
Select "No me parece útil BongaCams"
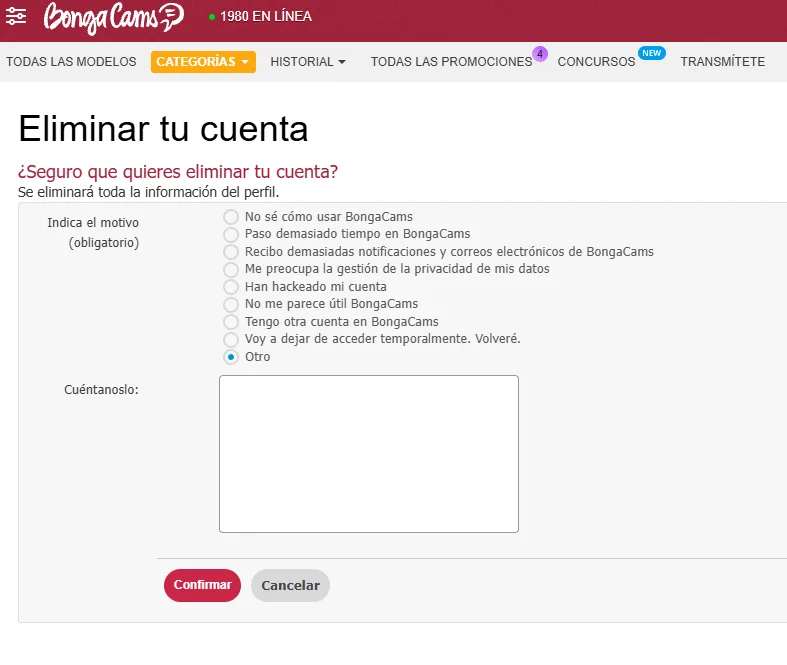click(231, 305)
